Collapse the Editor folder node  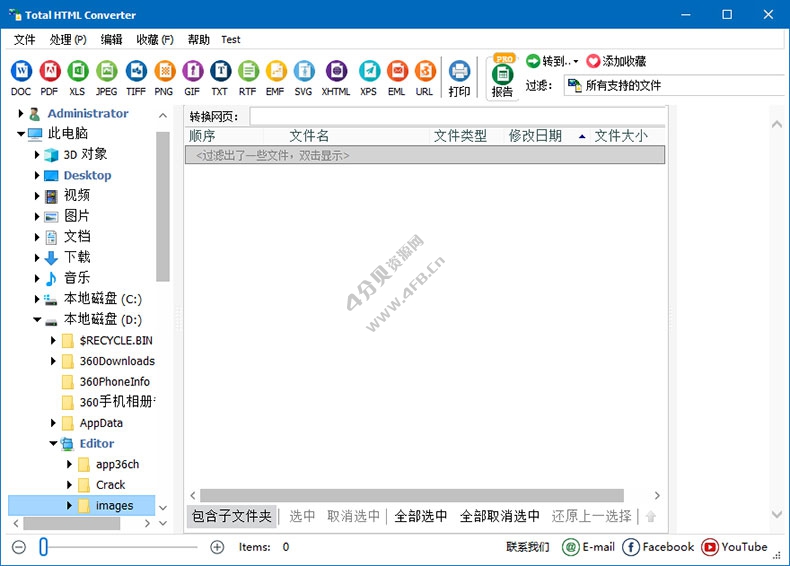click(53, 443)
